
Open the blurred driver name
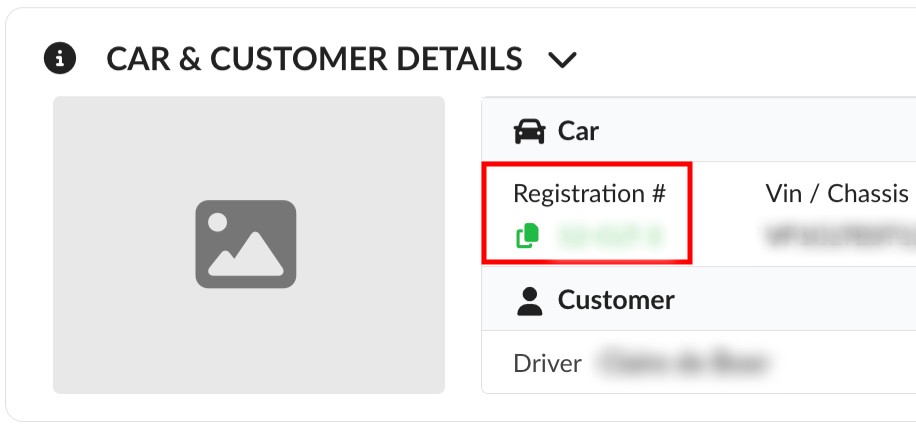685,363
